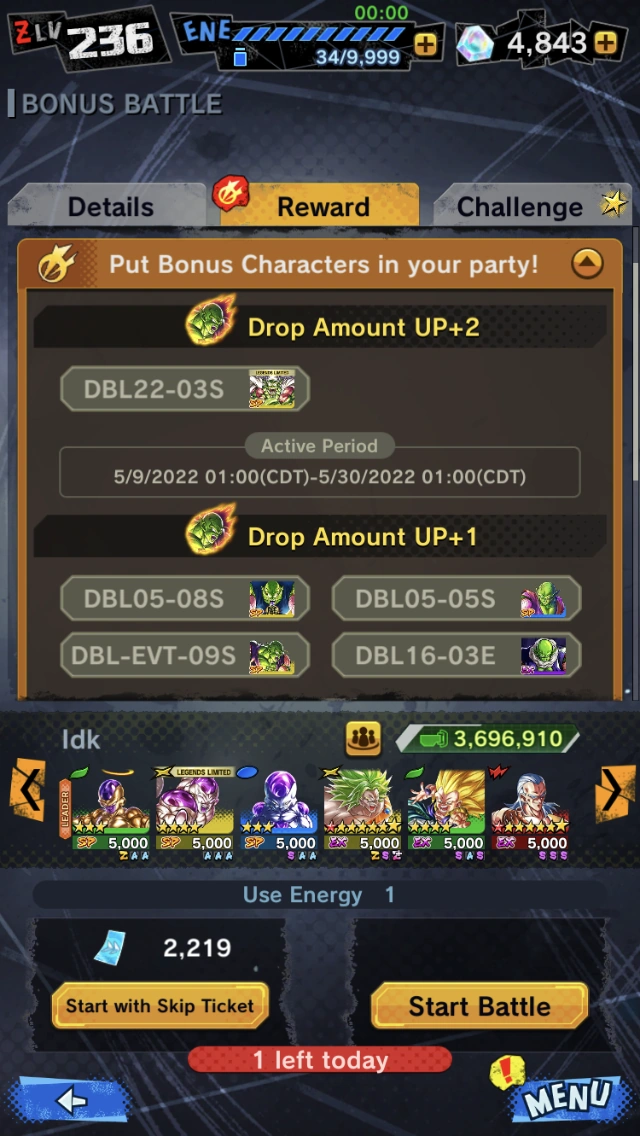Select the leader character thumbnail in party
The width and height of the screenshot is (640, 1136).
(x=111, y=812)
